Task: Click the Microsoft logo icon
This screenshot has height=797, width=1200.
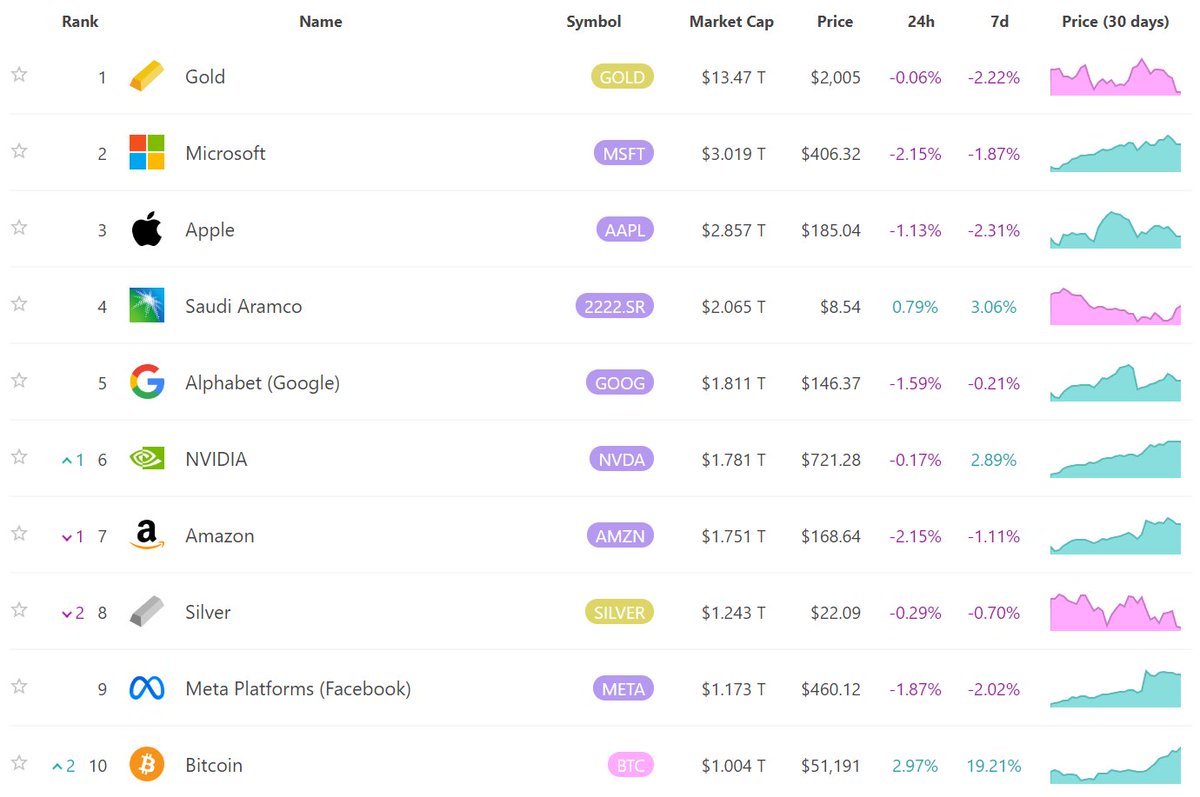Action: pos(147,153)
